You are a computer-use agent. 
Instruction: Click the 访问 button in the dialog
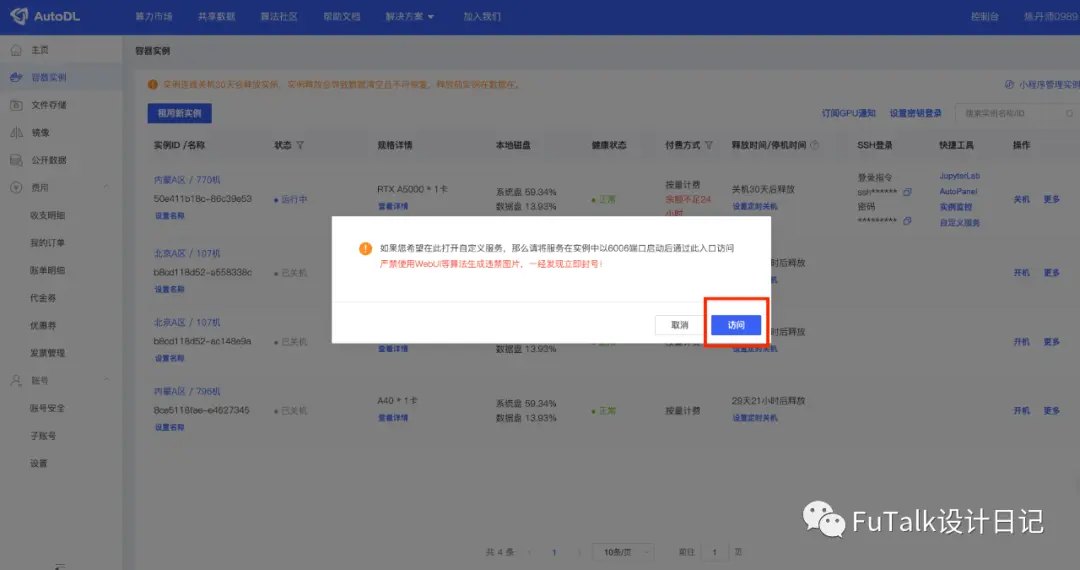(x=736, y=325)
